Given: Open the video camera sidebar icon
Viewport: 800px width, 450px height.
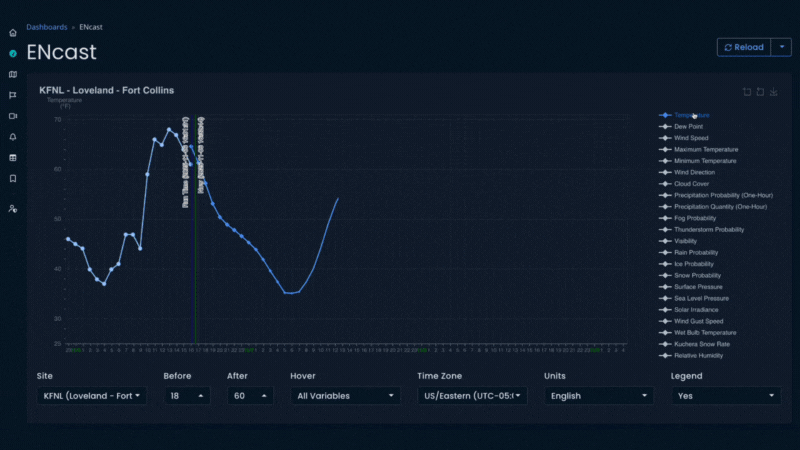Looking at the screenshot, I should point(13,116).
